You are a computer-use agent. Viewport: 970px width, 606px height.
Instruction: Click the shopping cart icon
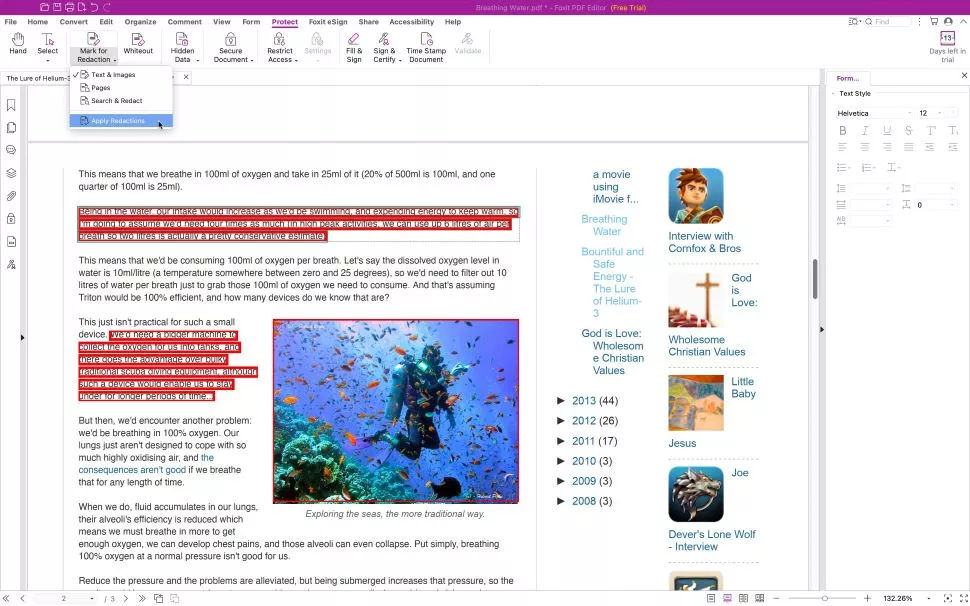934,22
